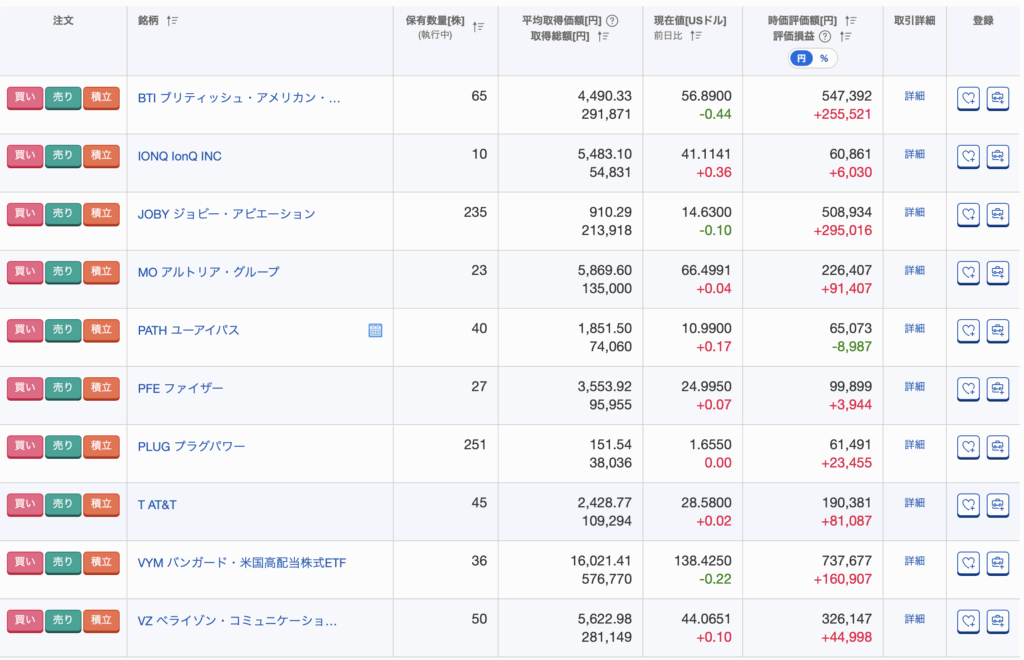
Task: Click heart-plus icon in VZ row
Action: click(968, 621)
